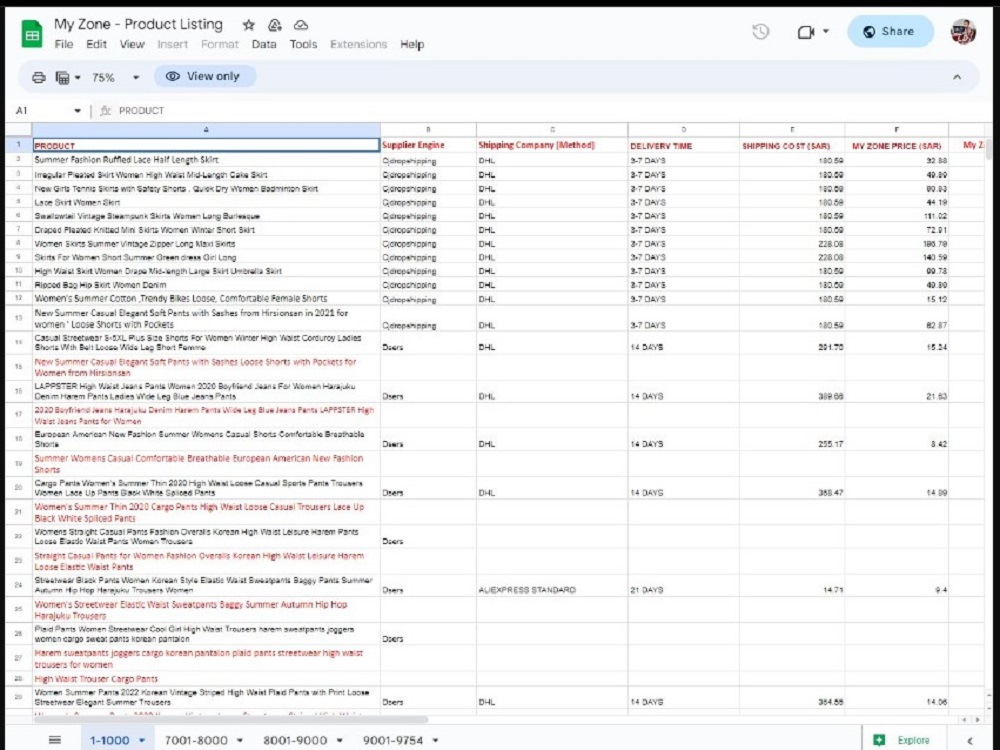This screenshot has height=750, width=1000.
Task: Click the formula fx icon
Action: pos(106,110)
